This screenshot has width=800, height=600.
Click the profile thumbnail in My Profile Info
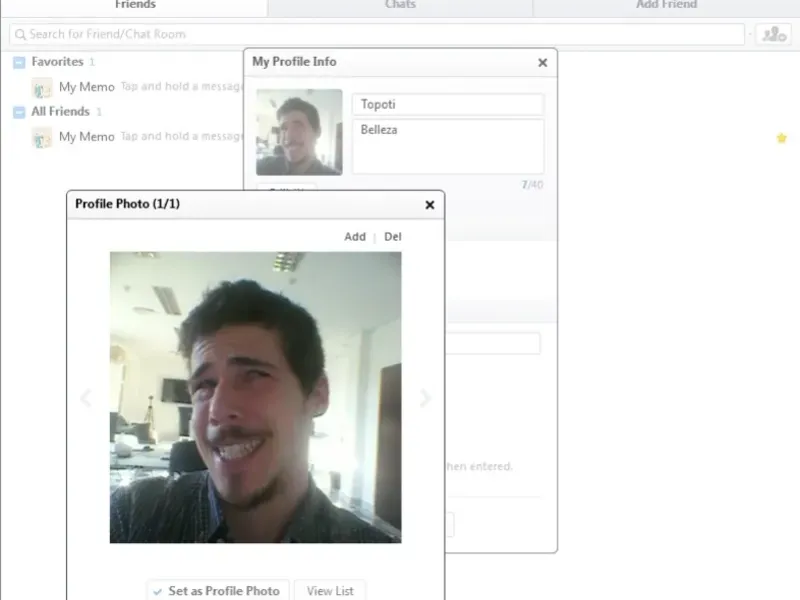[x=299, y=132]
